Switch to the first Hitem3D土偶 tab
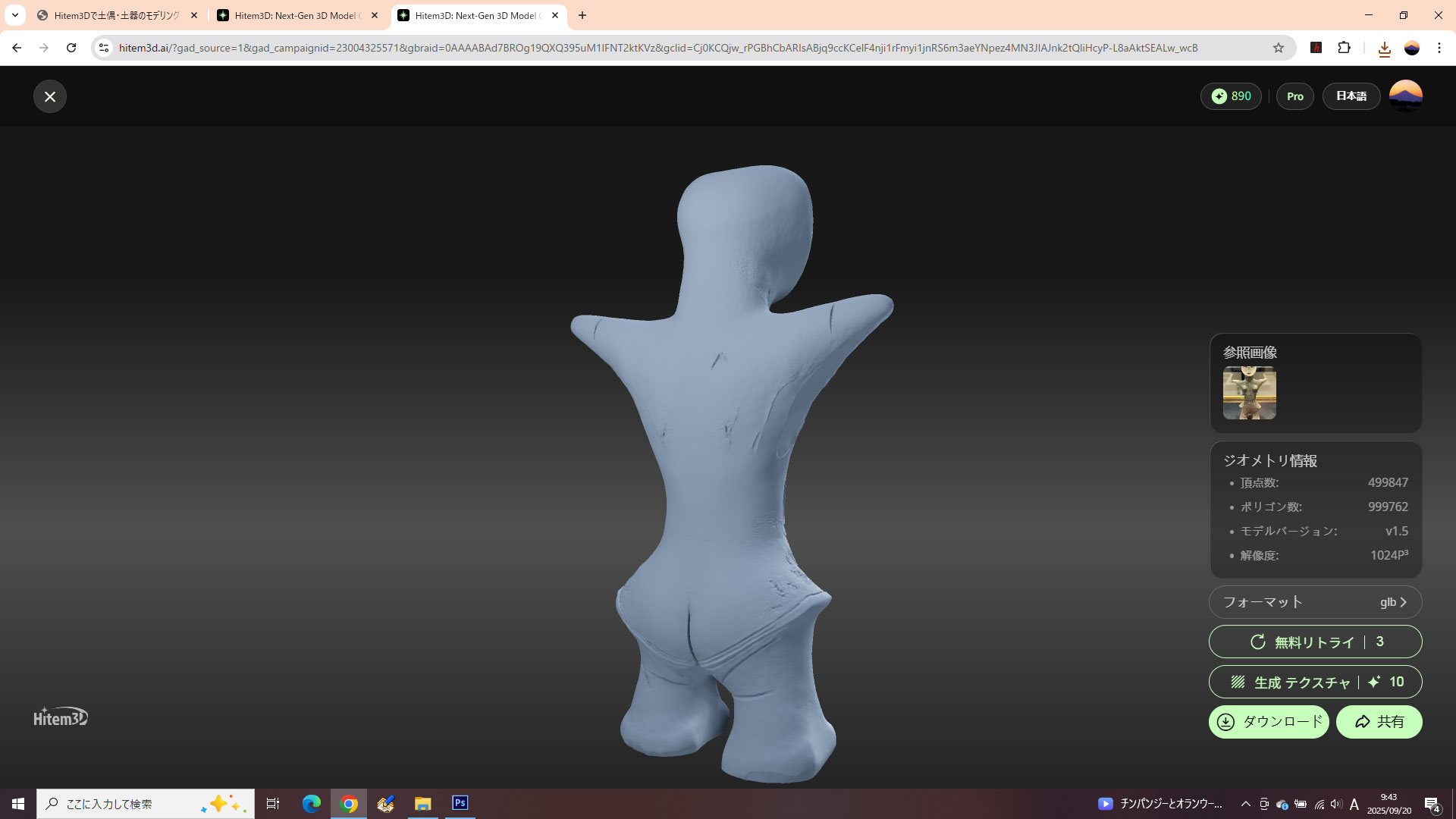The width and height of the screenshot is (1456, 819). coord(116,15)
